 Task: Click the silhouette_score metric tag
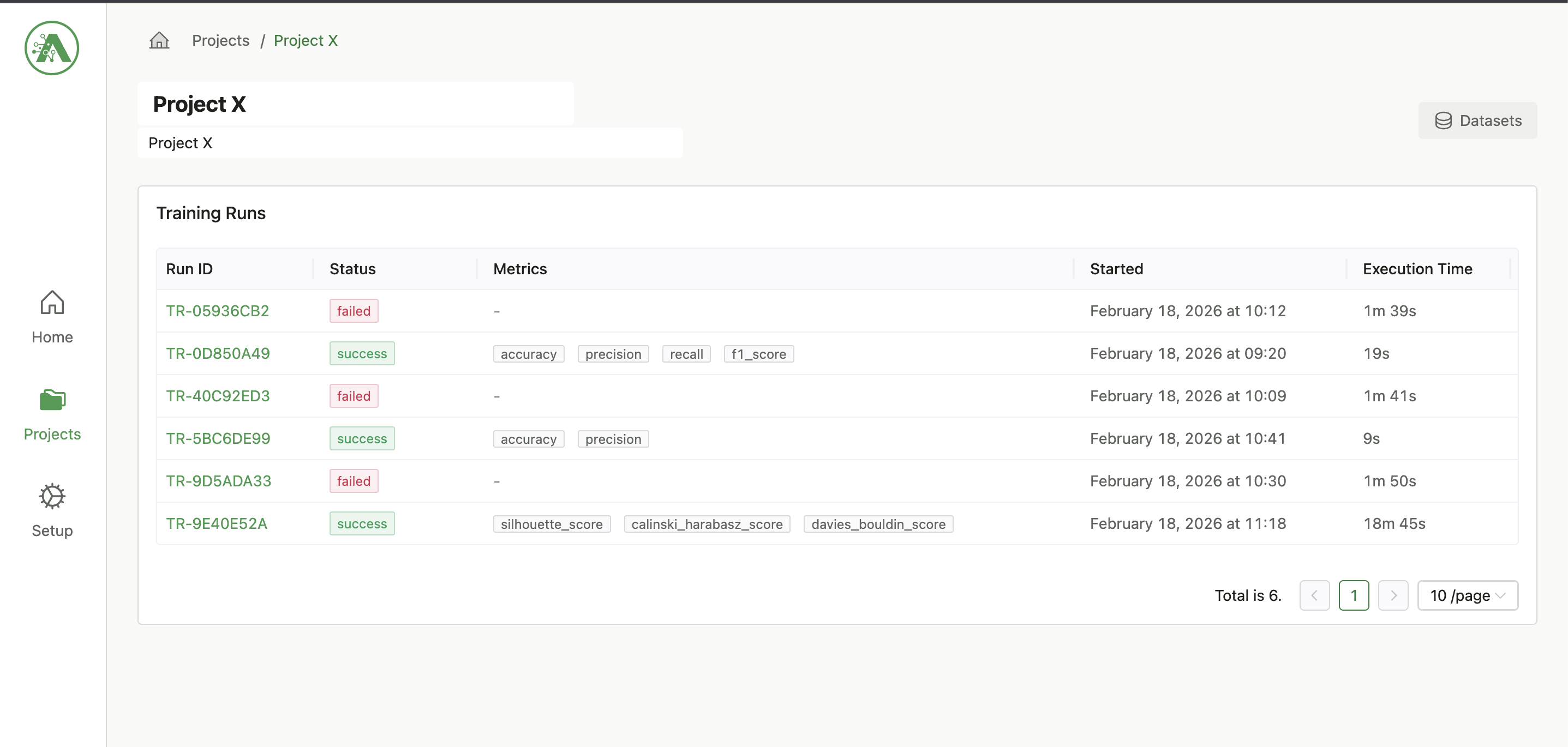pos(552,524)
